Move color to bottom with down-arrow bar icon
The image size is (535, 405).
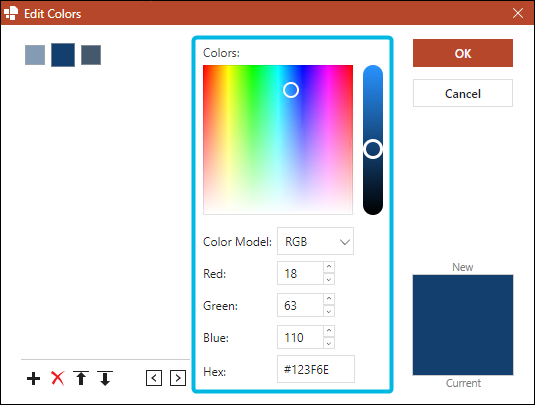[105, 378]
